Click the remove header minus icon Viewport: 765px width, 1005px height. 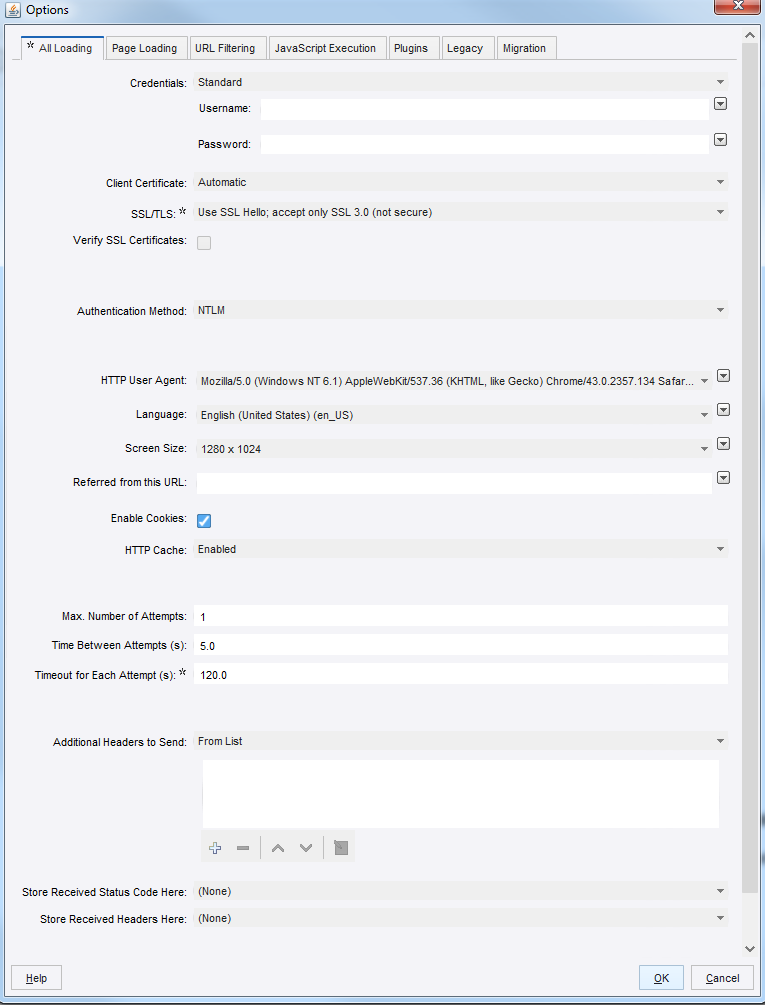(243, 848)
